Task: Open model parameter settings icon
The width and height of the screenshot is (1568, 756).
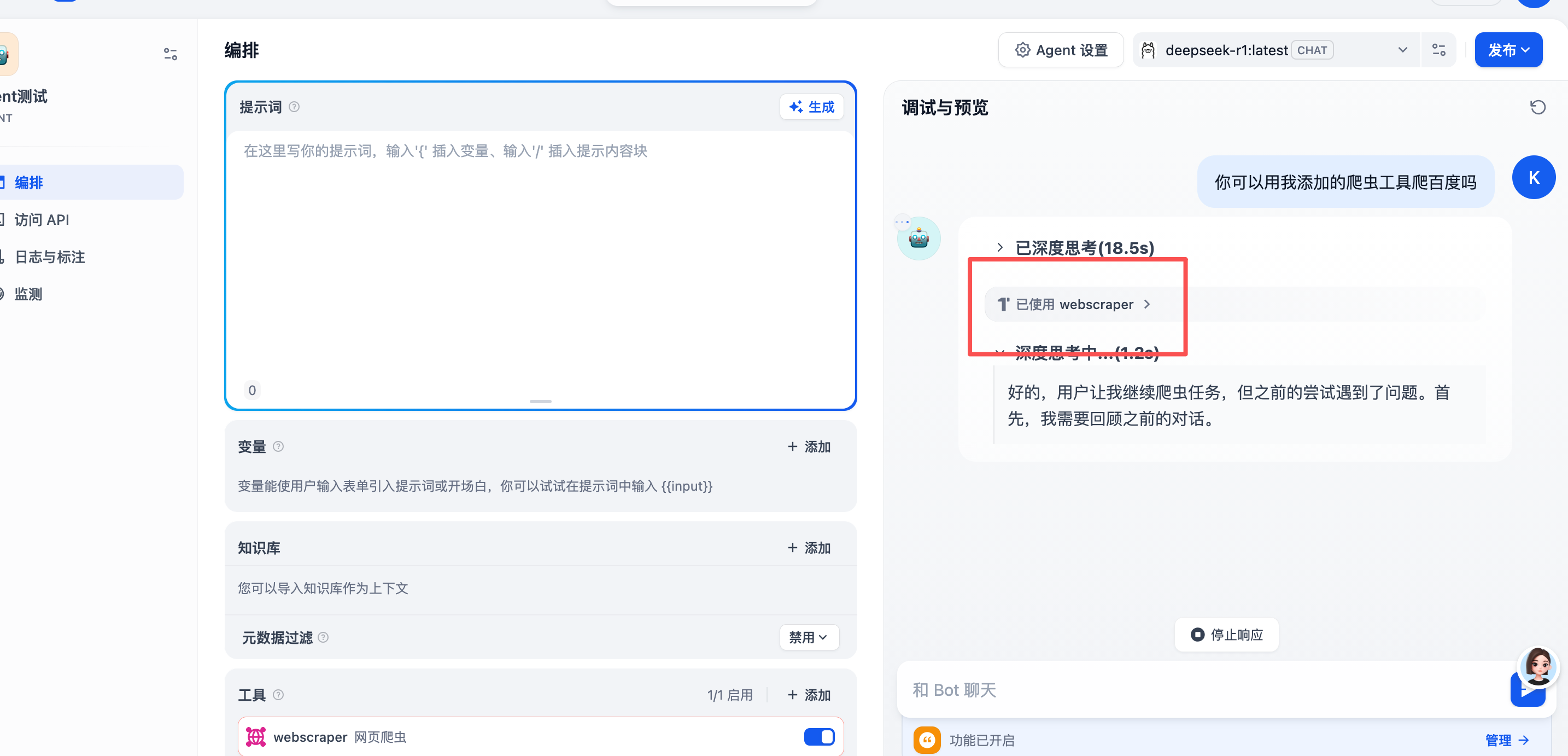Action: tap(1438, 50)
